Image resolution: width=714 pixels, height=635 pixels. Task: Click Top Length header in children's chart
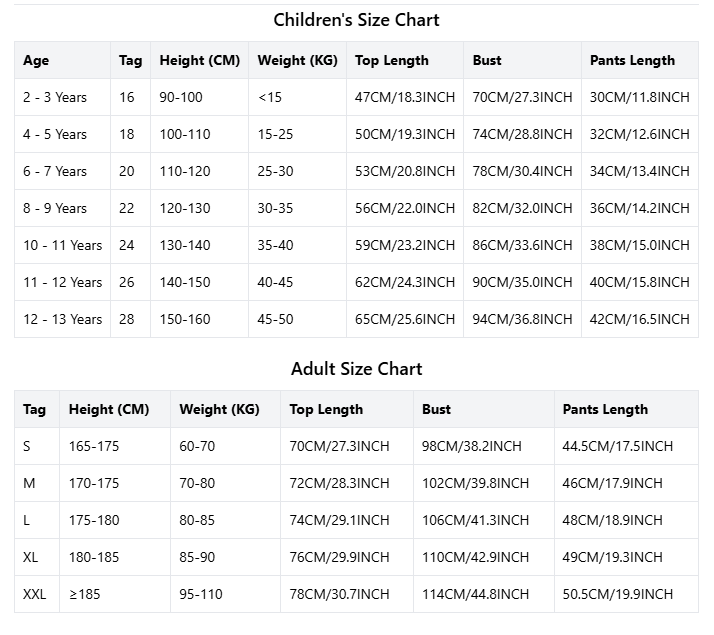coord(392,61)
